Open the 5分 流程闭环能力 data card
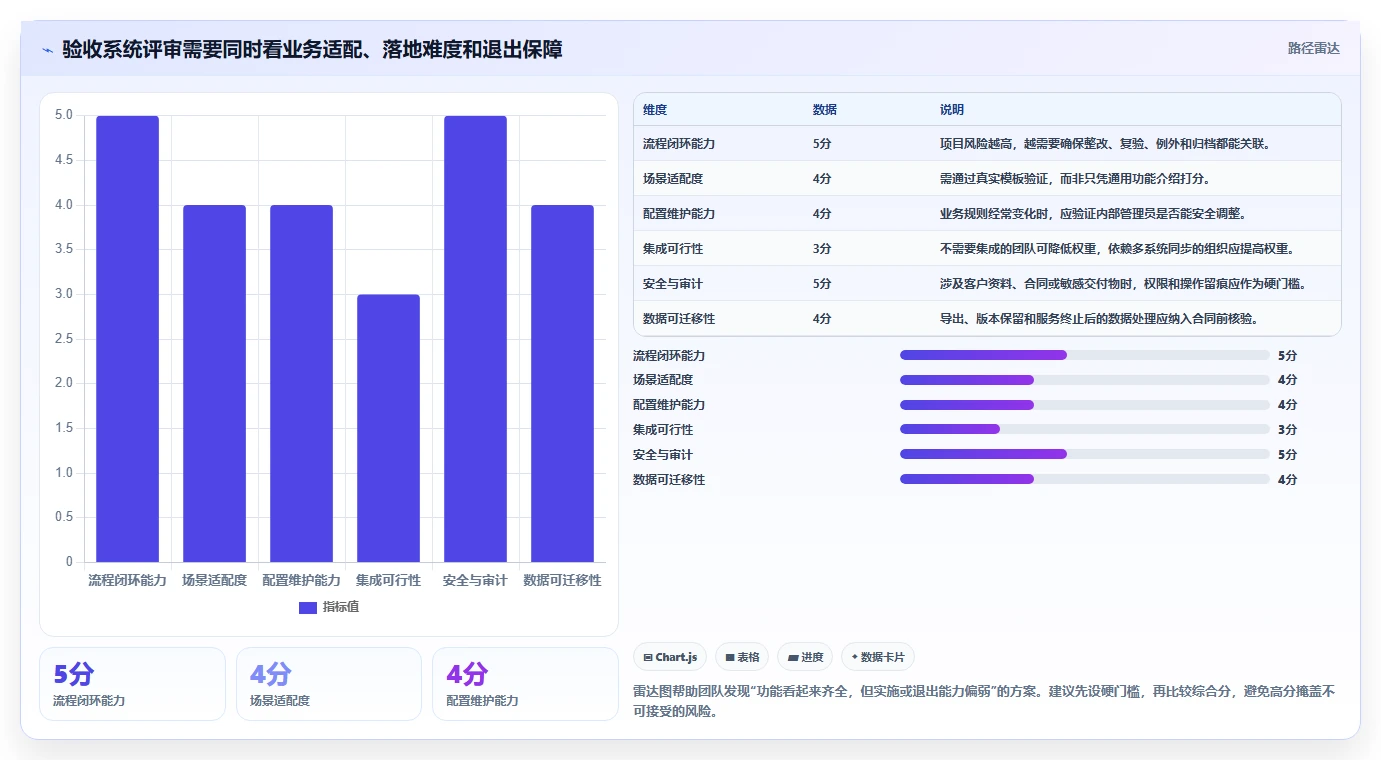This screenshot has height=760, width=1381. (x=132, y=684)
